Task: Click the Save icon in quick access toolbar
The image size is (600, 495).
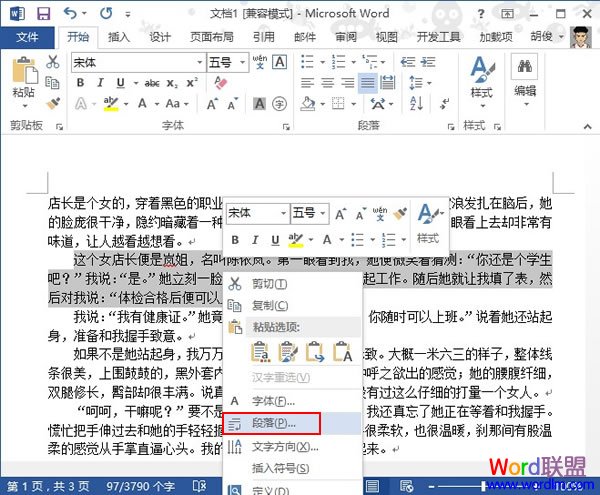Action: [43, 14]
